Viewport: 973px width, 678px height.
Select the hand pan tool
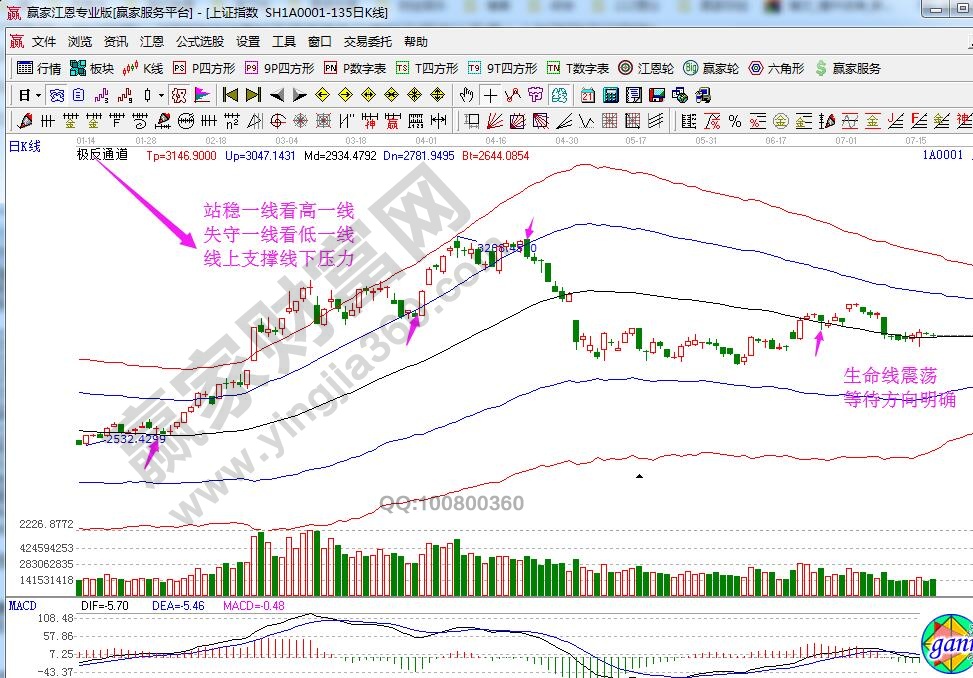click(x=467, y=96)
